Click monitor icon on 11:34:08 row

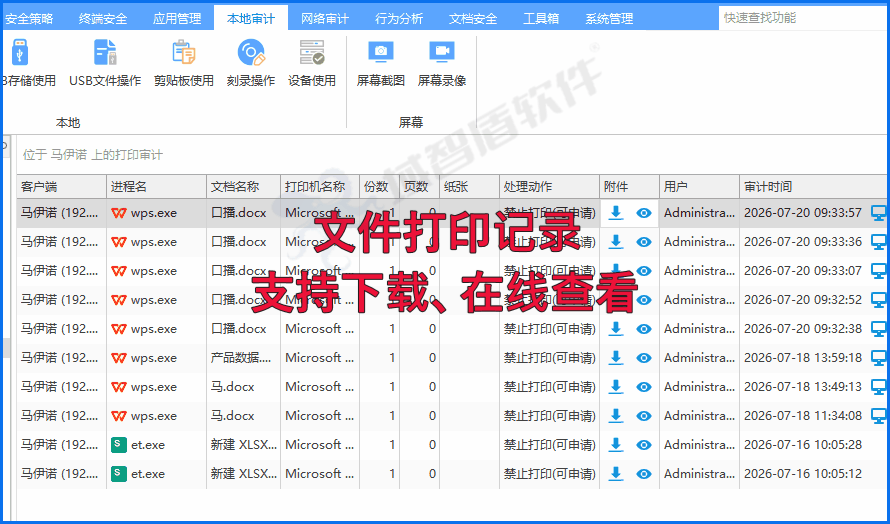pos(879,416)
